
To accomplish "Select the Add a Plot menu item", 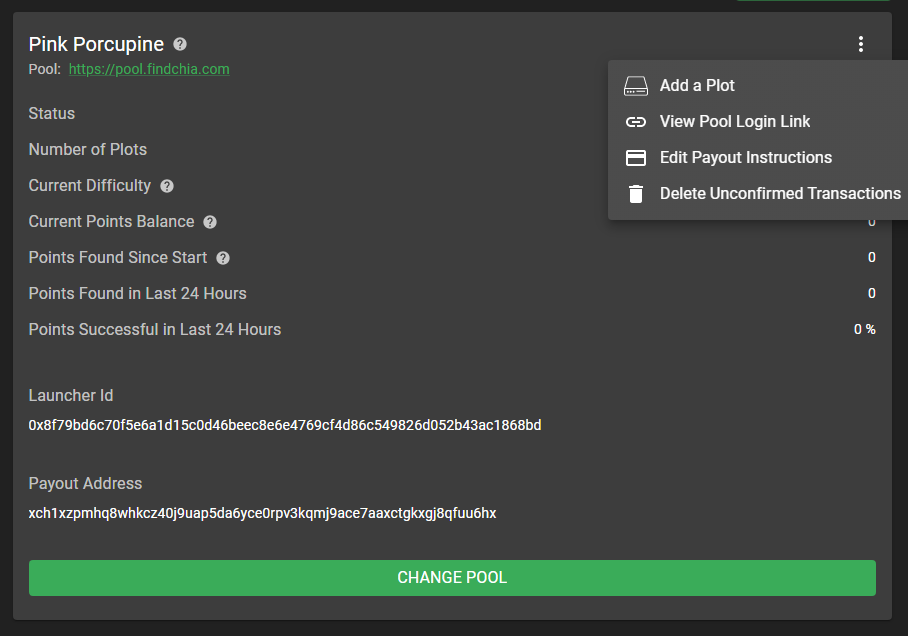I will point(697,86).
